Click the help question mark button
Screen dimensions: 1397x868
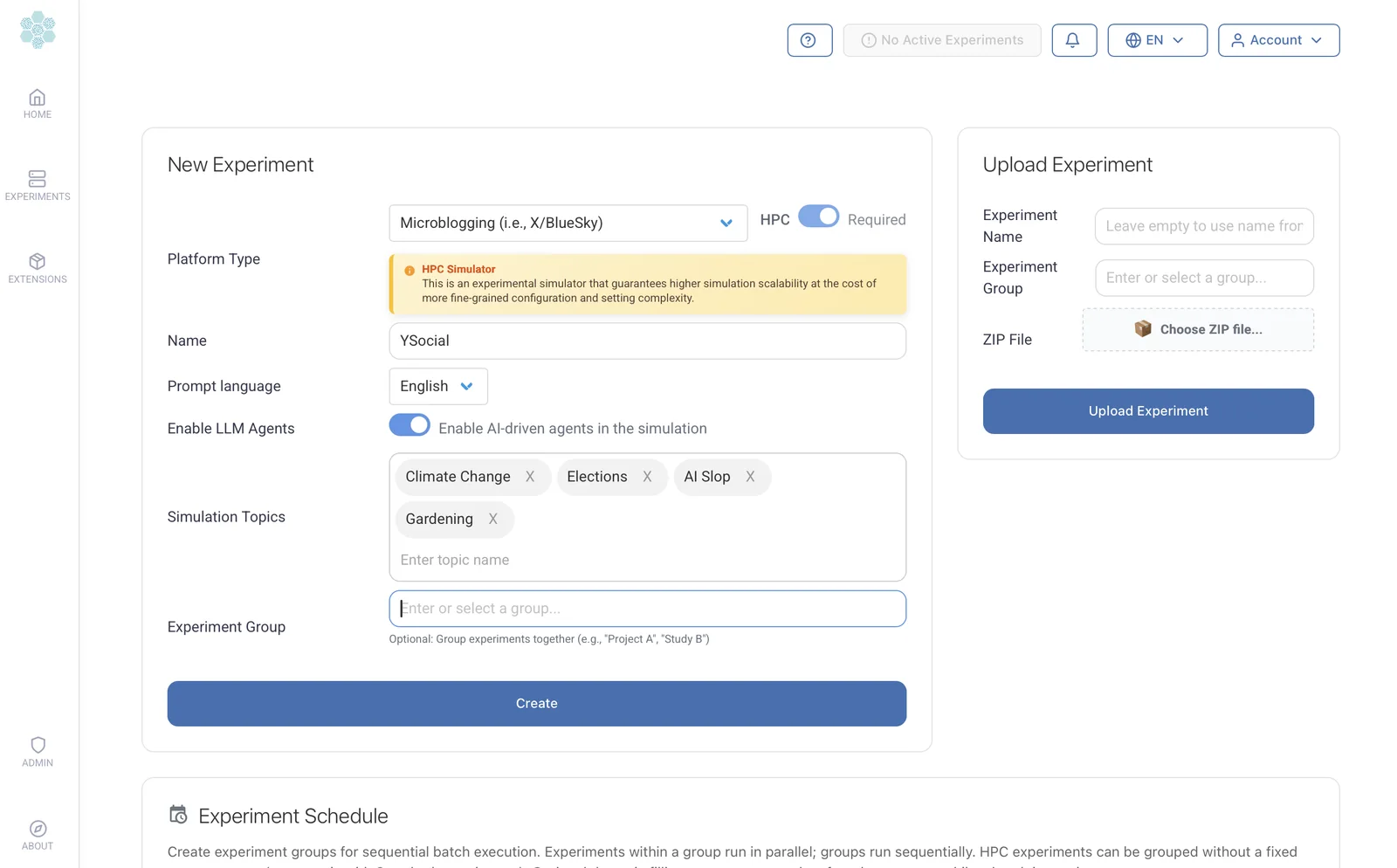click(809, 40)
